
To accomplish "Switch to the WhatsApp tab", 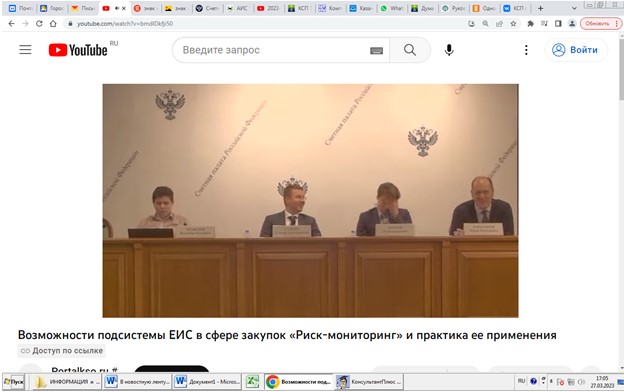I will pyautogui.click(x=393, y=8).
